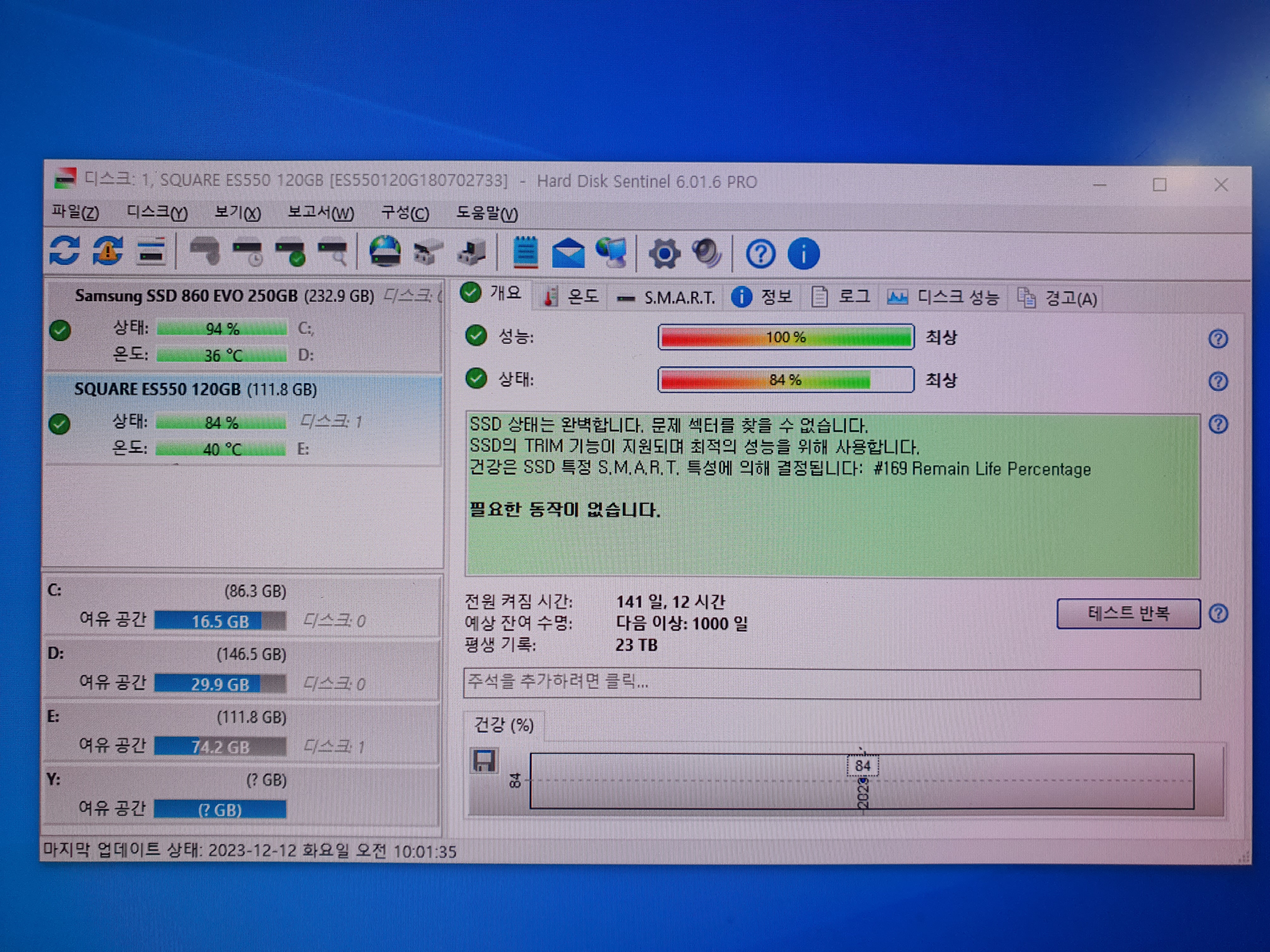Select SQUARE ES550 120GB disk

[243, 419]
